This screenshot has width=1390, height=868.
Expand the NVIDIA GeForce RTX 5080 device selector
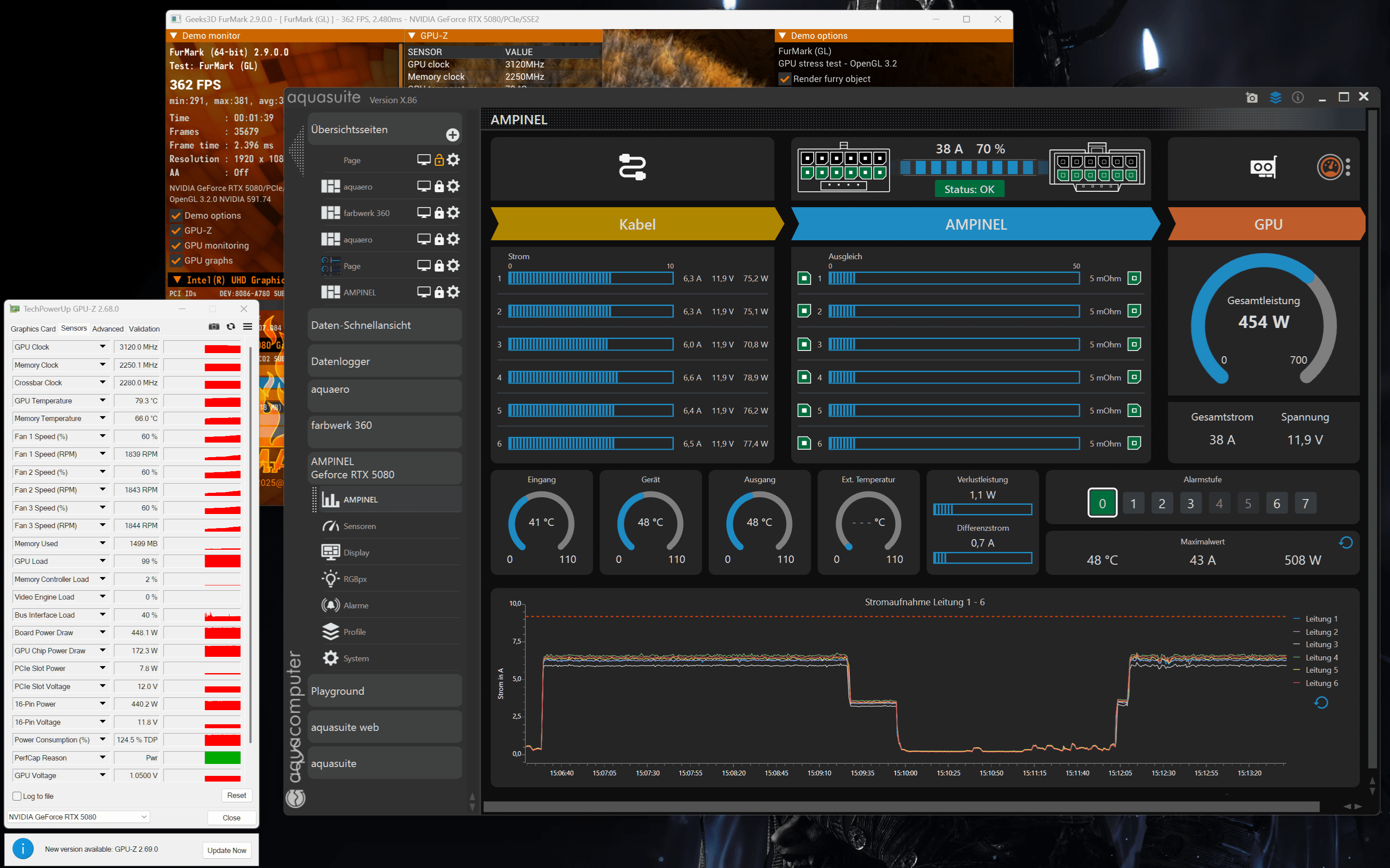(143, 816)
